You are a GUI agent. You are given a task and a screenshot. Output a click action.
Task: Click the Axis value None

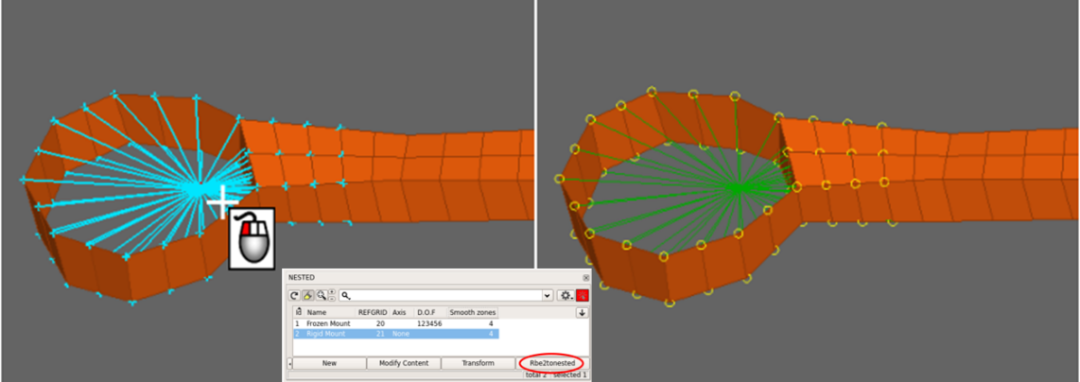click(401, 334)
